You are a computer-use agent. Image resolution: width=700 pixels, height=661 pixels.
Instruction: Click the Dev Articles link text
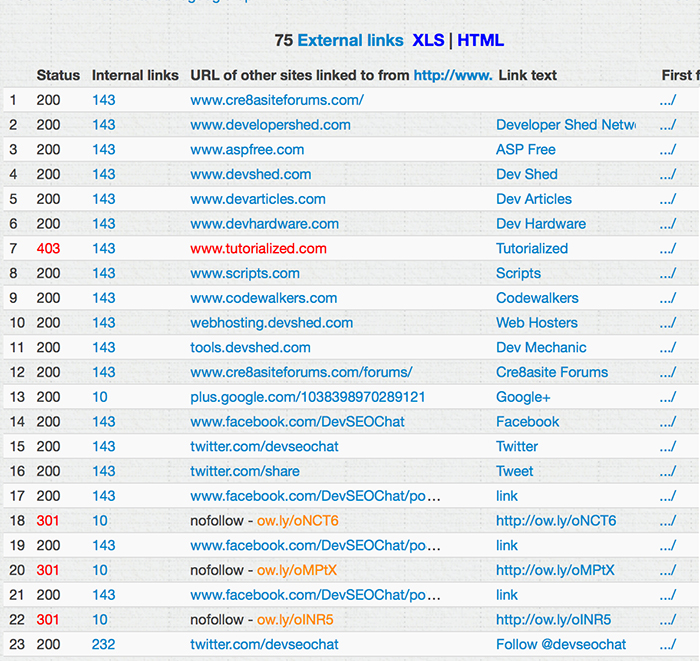[534, 199]
